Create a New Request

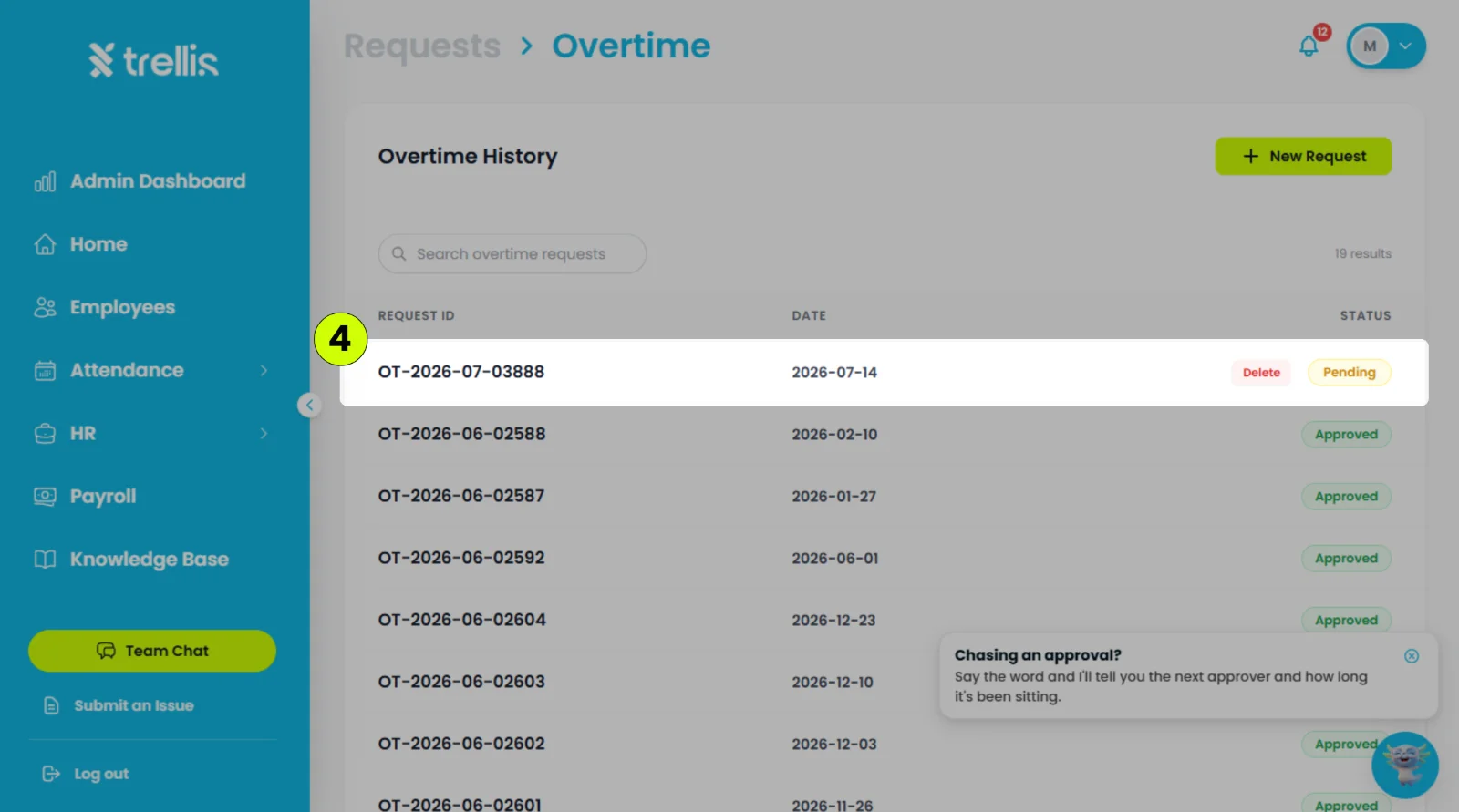point(1303,156)
